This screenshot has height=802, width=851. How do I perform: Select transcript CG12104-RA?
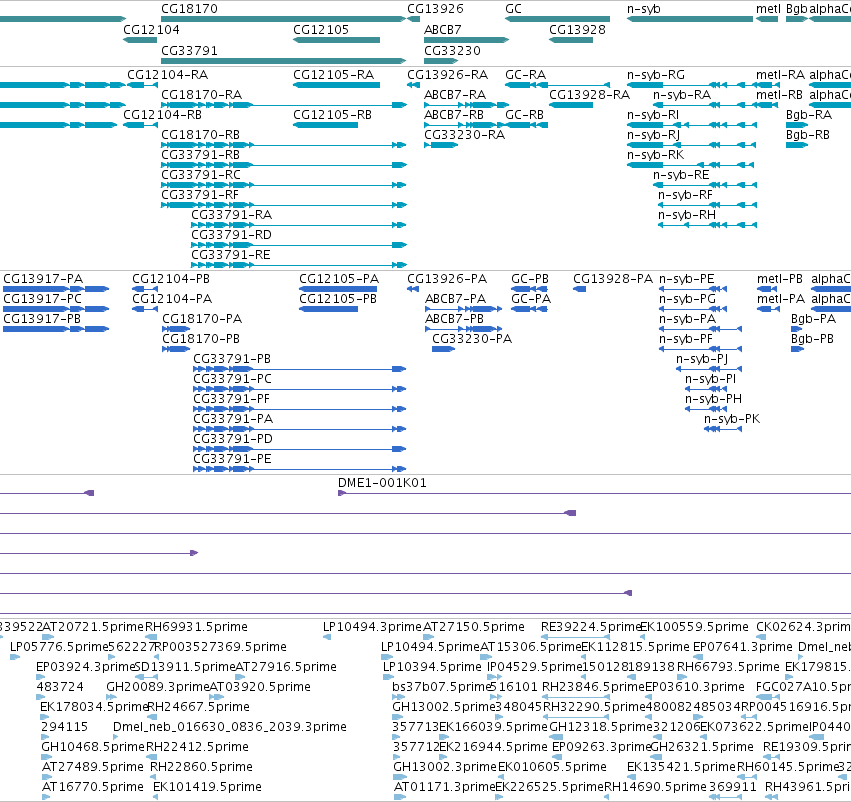tap(168, 75)
